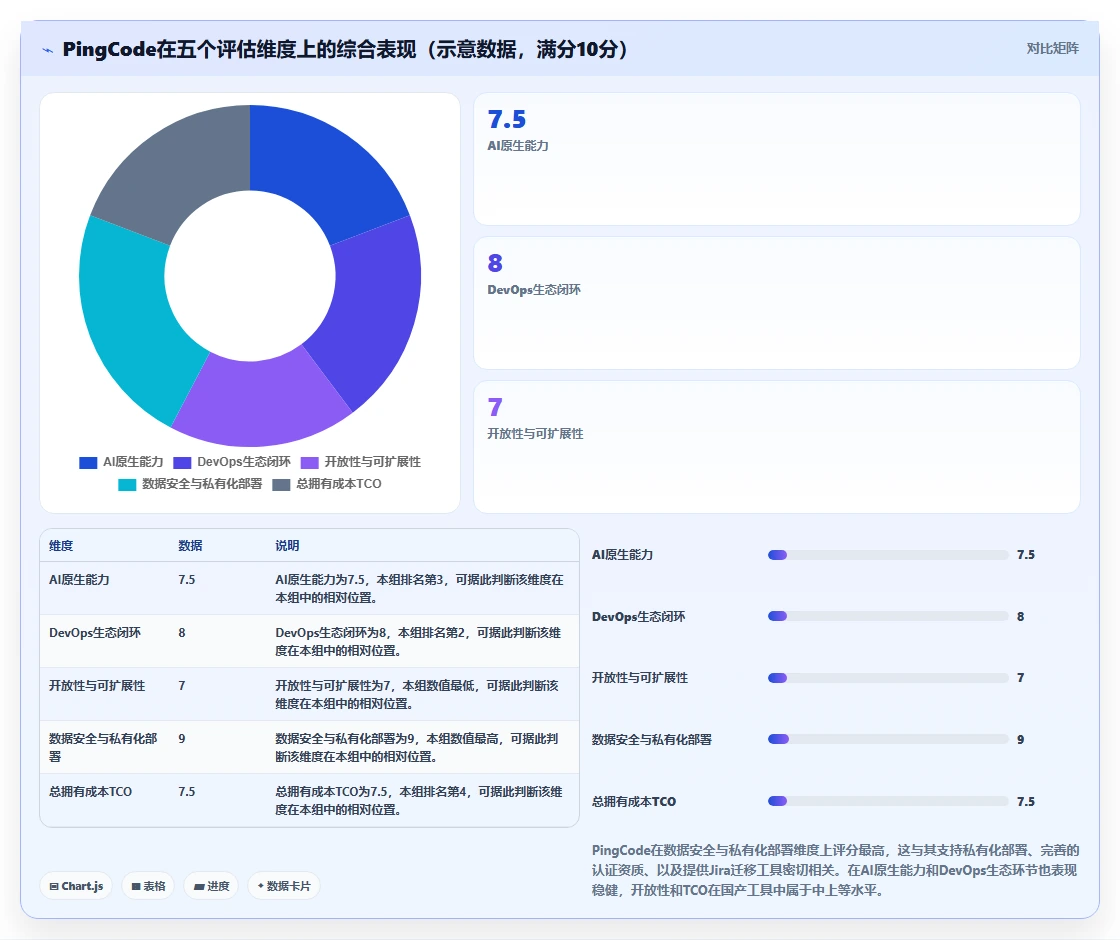Click the description mentioning 本组排名第2
Screen dimensions: 1120x940
[418, 641]
